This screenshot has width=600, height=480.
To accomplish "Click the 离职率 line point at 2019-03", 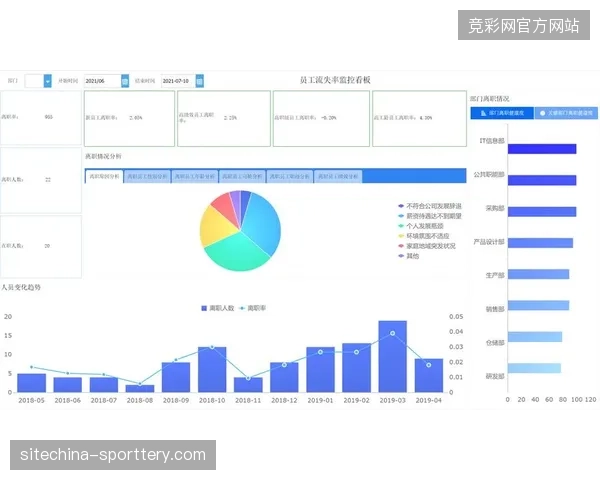I will pyautogui.click(x=393, y=333).
